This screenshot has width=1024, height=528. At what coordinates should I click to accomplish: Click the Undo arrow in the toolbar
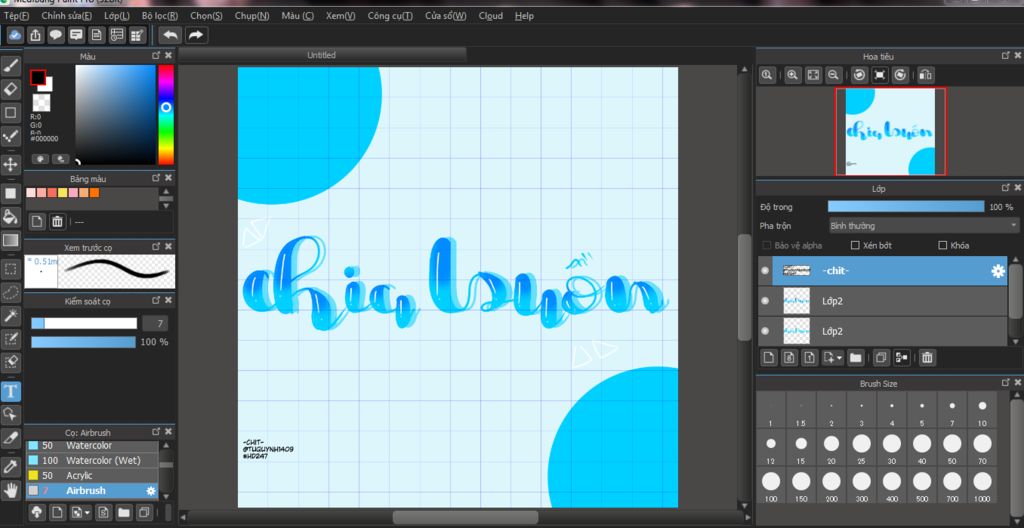pyautogui.click(x=170, y=35)
